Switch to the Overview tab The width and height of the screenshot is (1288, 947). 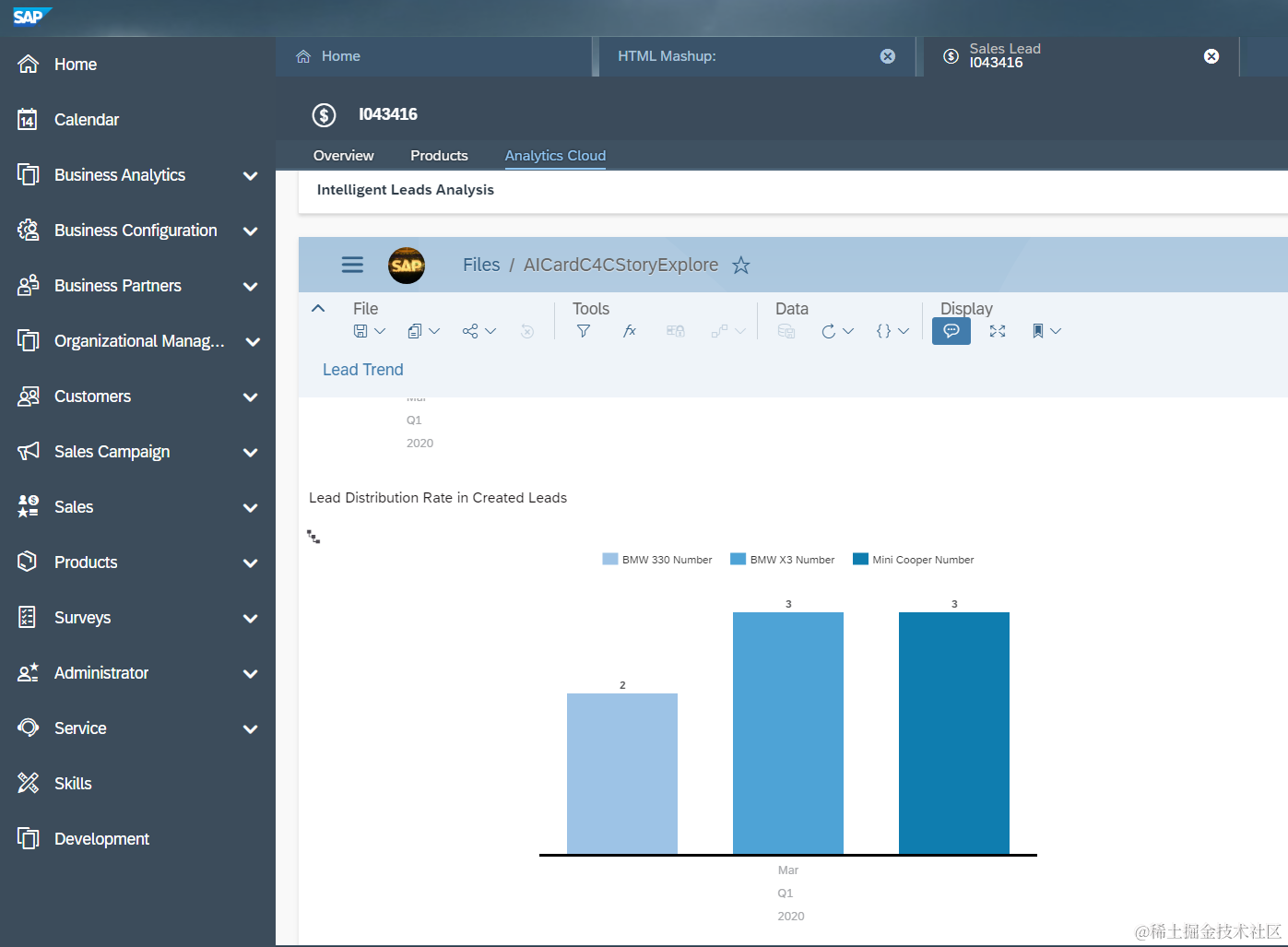pos(344,156)
